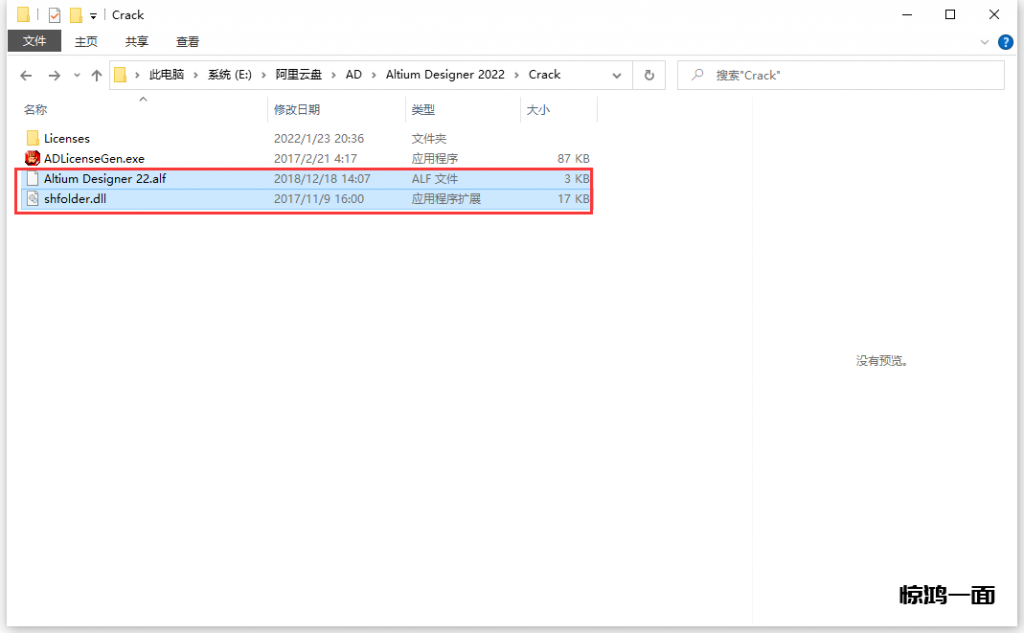The image size is (1024, 633).
Task: Expand the ribbon with the chevron
Action: 985,42
